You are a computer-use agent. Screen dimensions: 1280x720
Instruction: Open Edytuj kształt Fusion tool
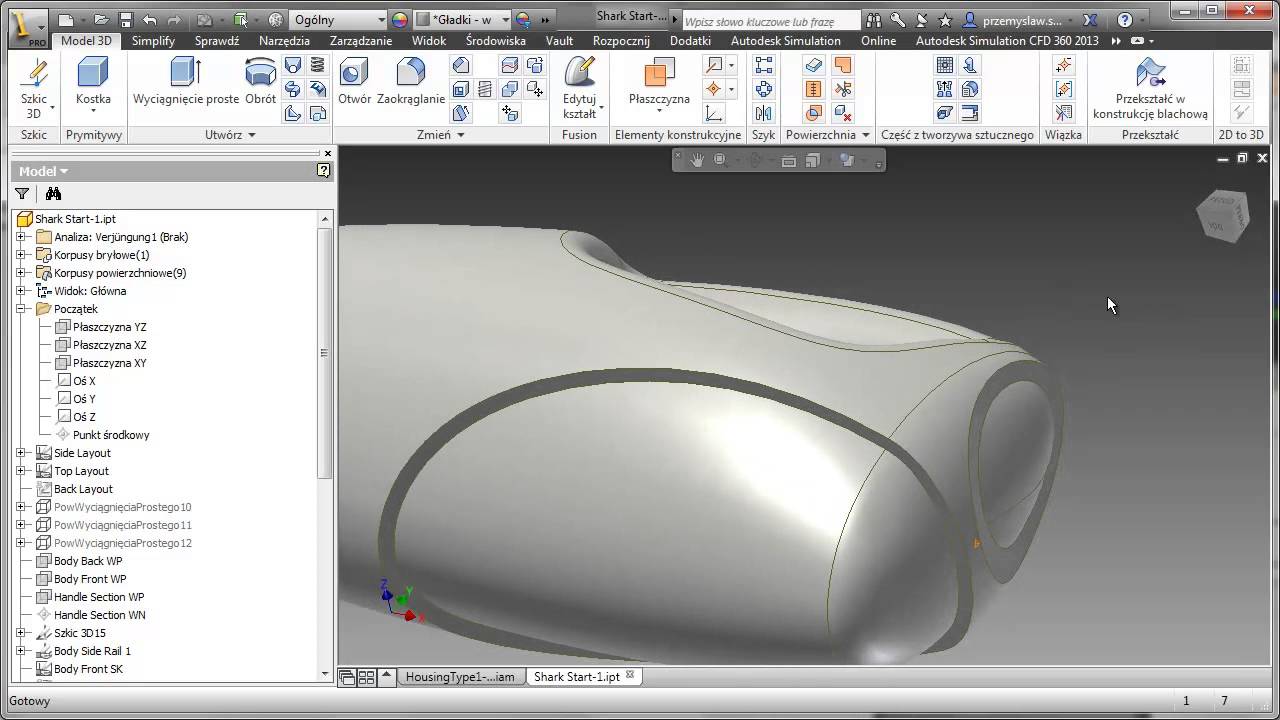579,88
